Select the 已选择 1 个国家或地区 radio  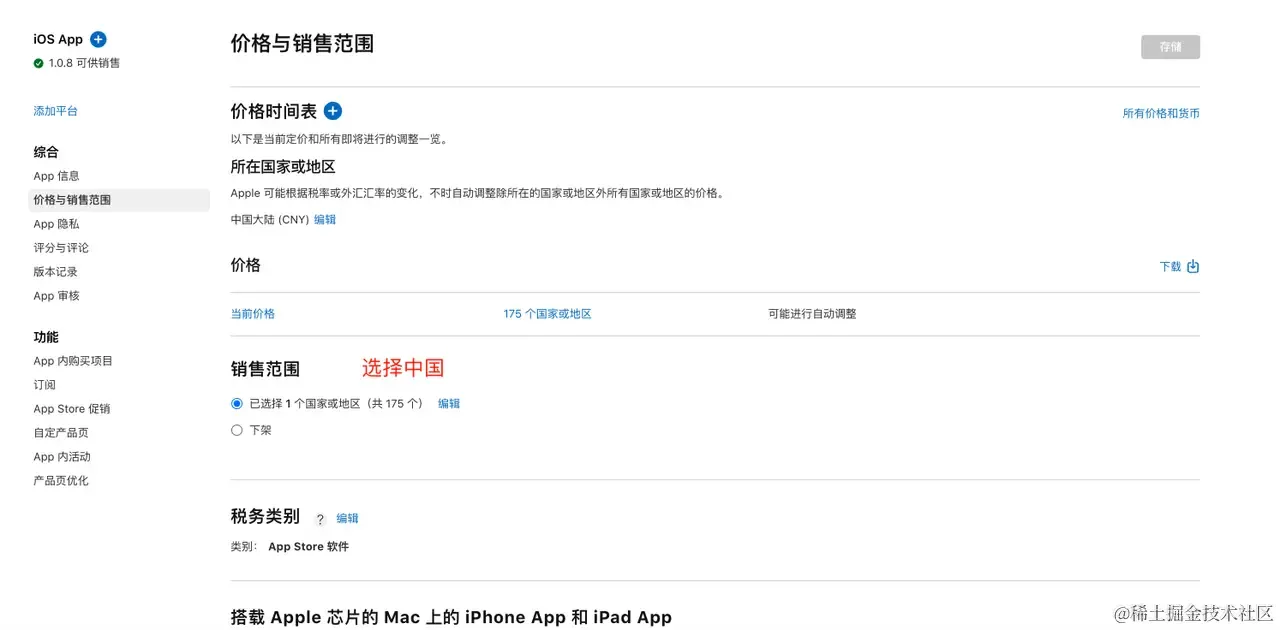[237, 404]
